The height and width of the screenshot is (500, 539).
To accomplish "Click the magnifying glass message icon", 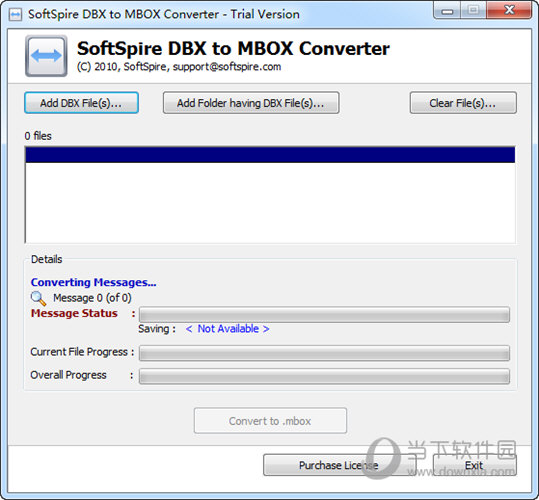I will pos(38,298).
